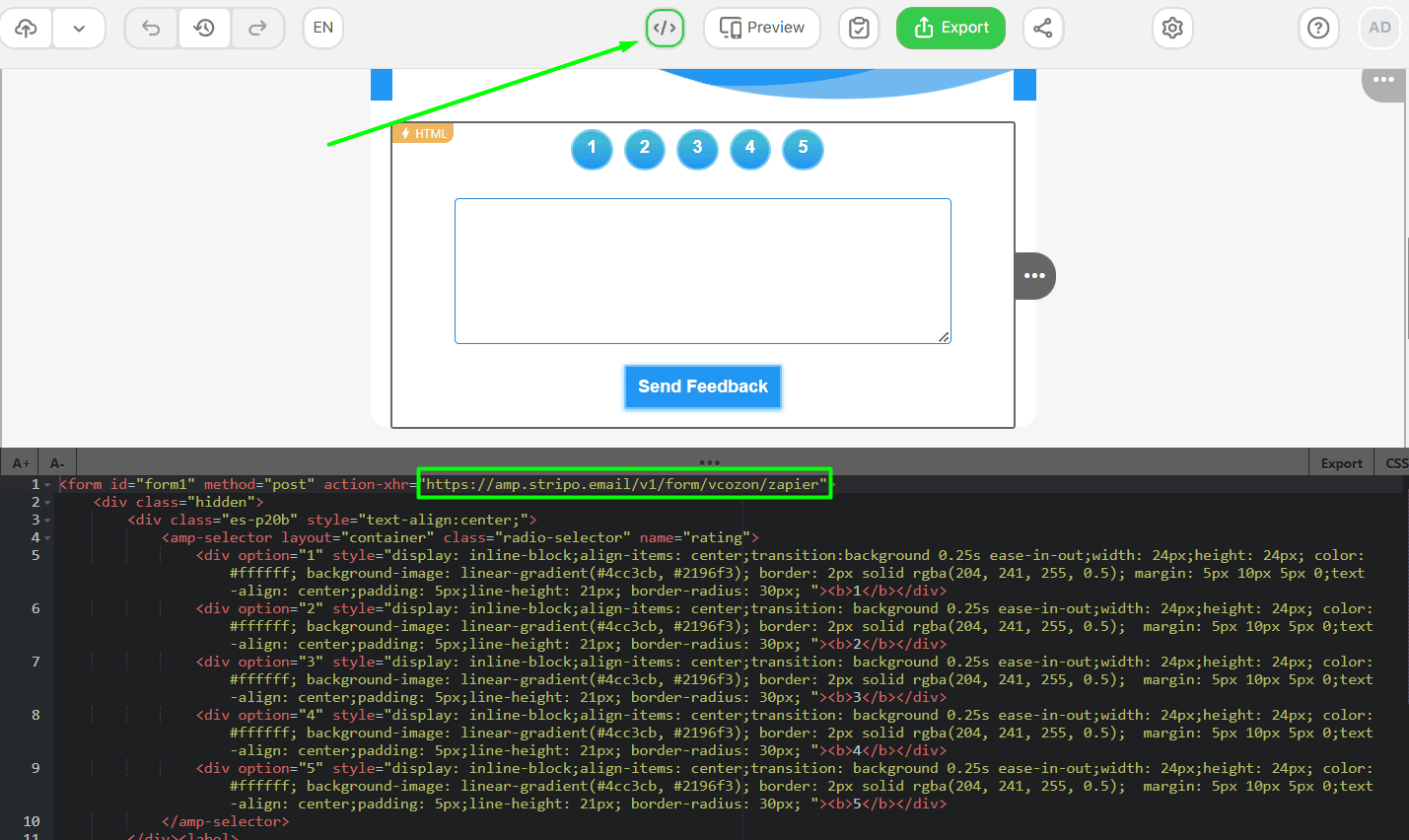Open the share icon
1409x840 pixels.
point(1043,28)
